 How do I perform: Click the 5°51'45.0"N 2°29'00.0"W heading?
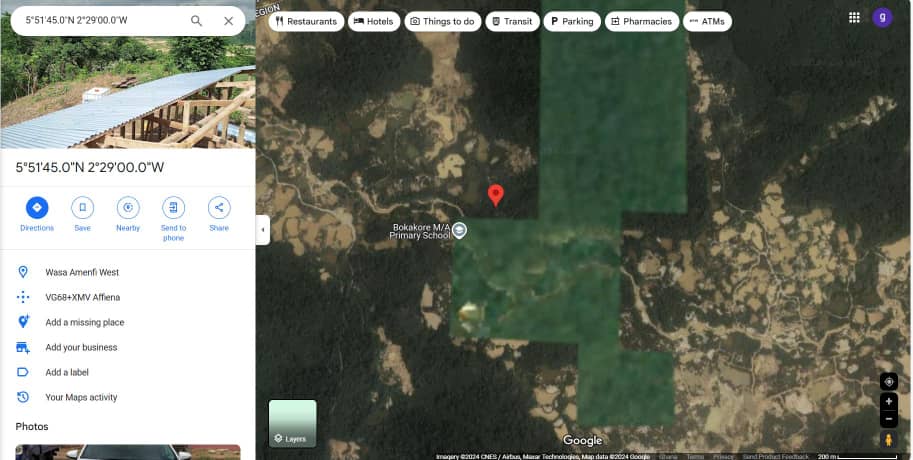[x=90, y=168]
